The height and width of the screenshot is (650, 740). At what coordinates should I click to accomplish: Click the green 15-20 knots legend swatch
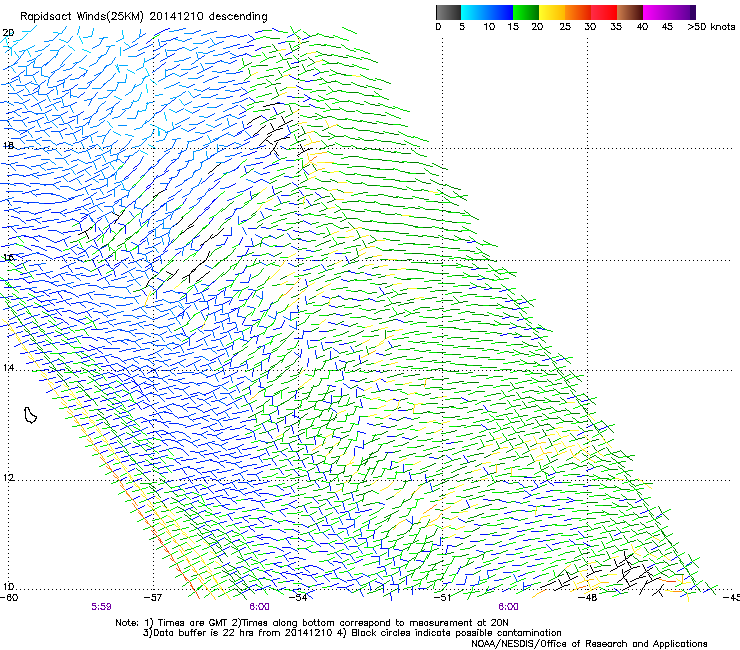click(x=526, y=12)
